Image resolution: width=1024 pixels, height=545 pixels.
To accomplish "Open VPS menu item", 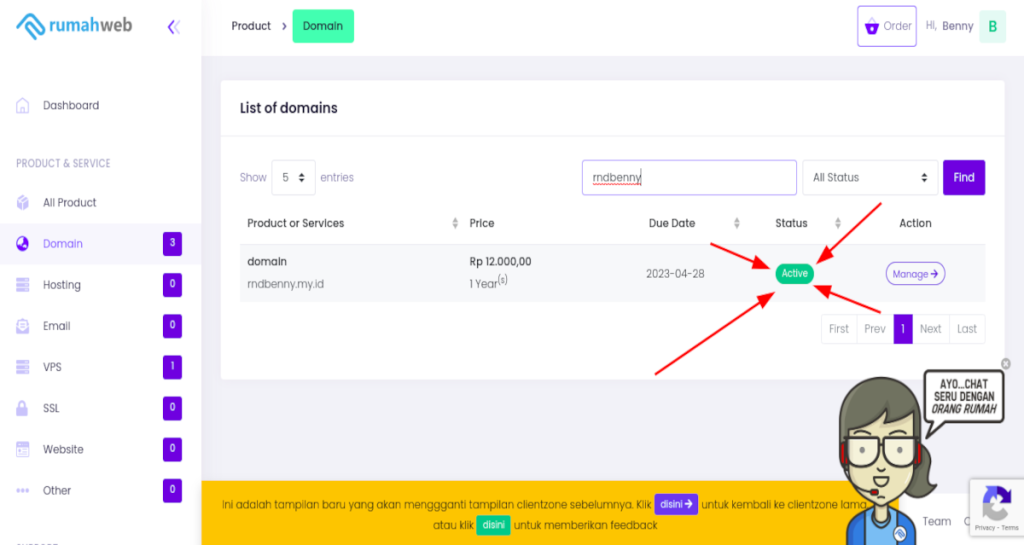I will pos(52,367).
